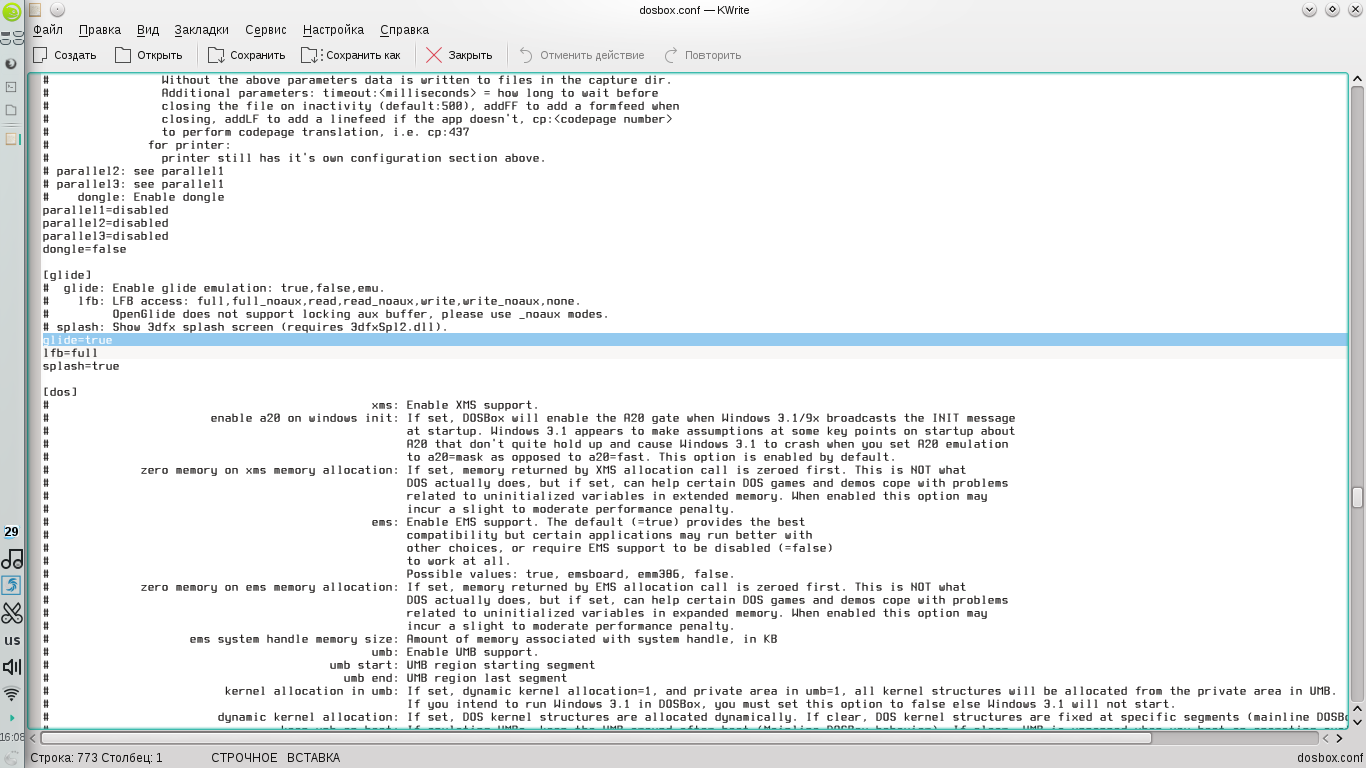
Task: Toggle the ВСТАВКА insert mode indicator
Action: click(313, 758)
